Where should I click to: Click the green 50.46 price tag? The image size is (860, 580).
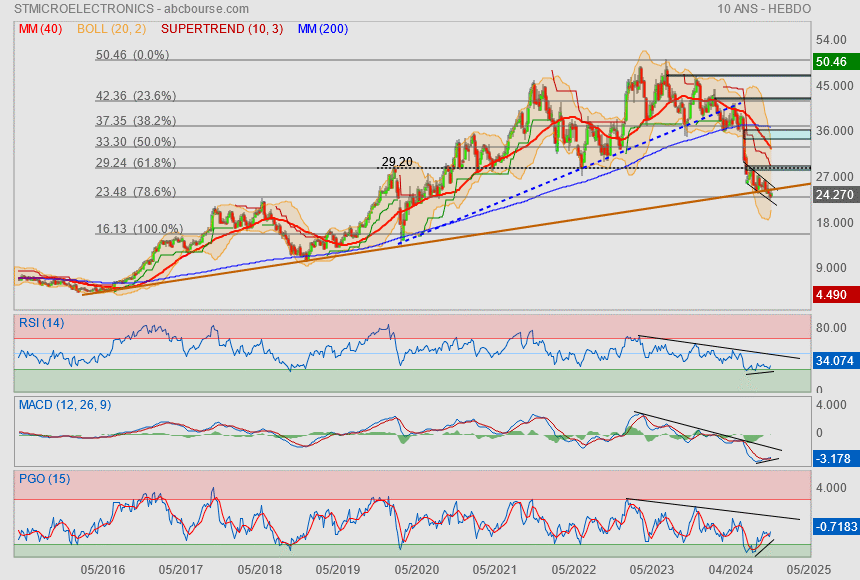coord(835,61)
